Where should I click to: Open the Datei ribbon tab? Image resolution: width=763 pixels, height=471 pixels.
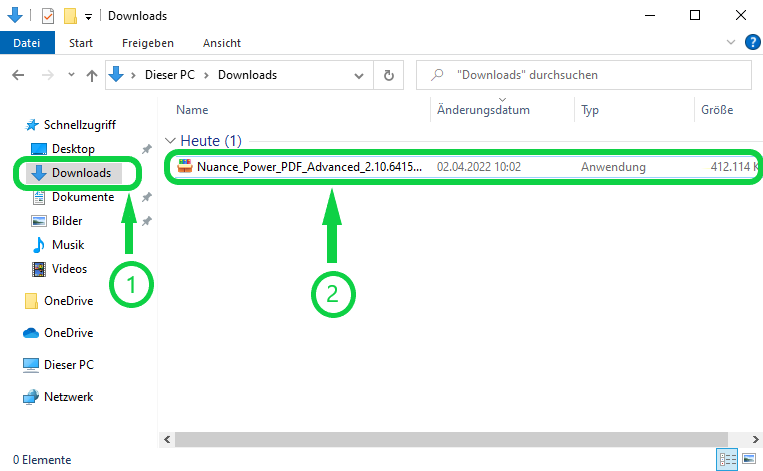pos(27,43)
